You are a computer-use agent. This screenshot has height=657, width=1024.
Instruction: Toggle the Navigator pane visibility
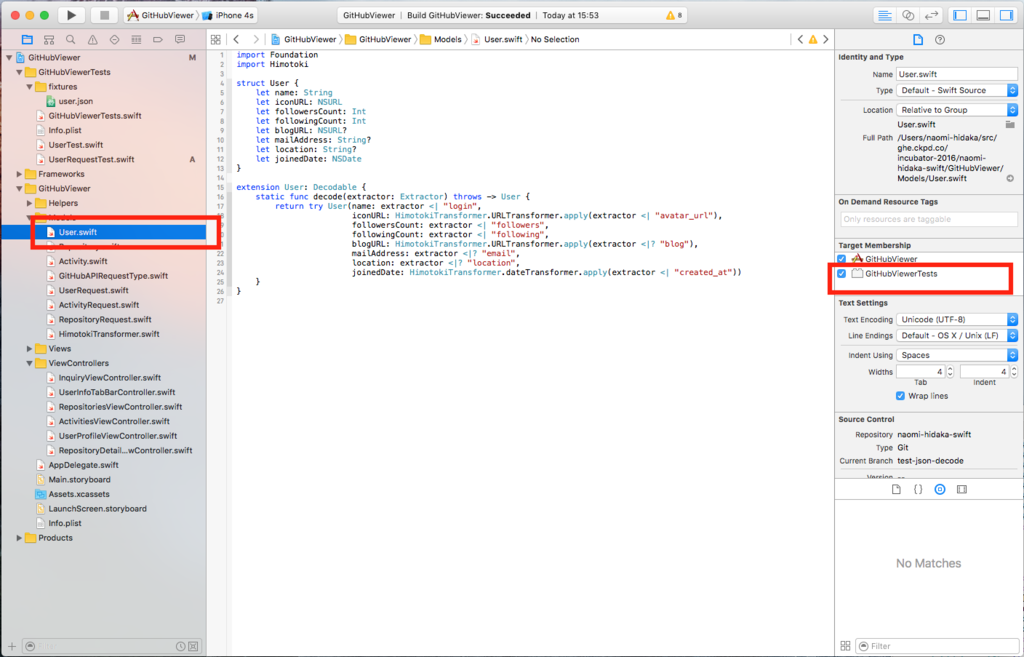click(x=960, y=15)
